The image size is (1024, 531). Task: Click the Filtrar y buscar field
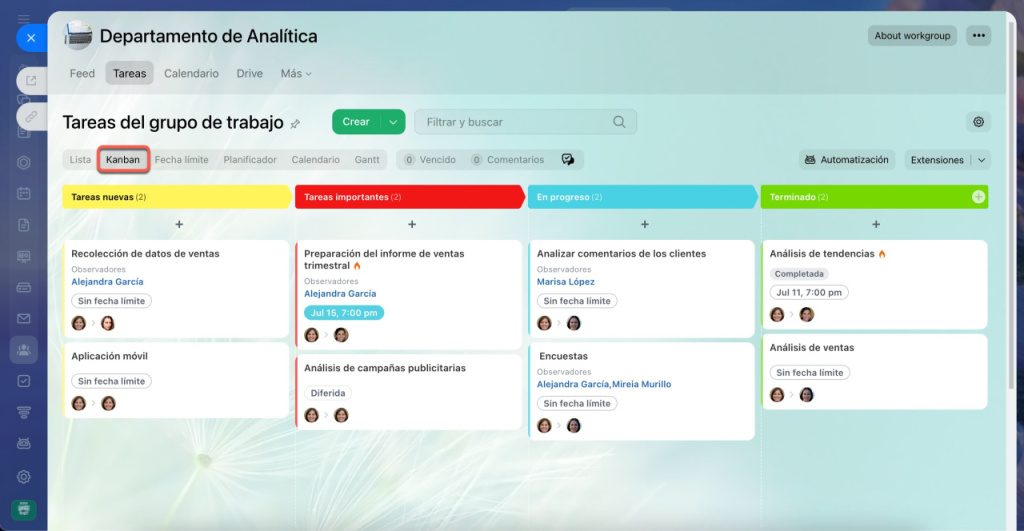tap(515, 122)
